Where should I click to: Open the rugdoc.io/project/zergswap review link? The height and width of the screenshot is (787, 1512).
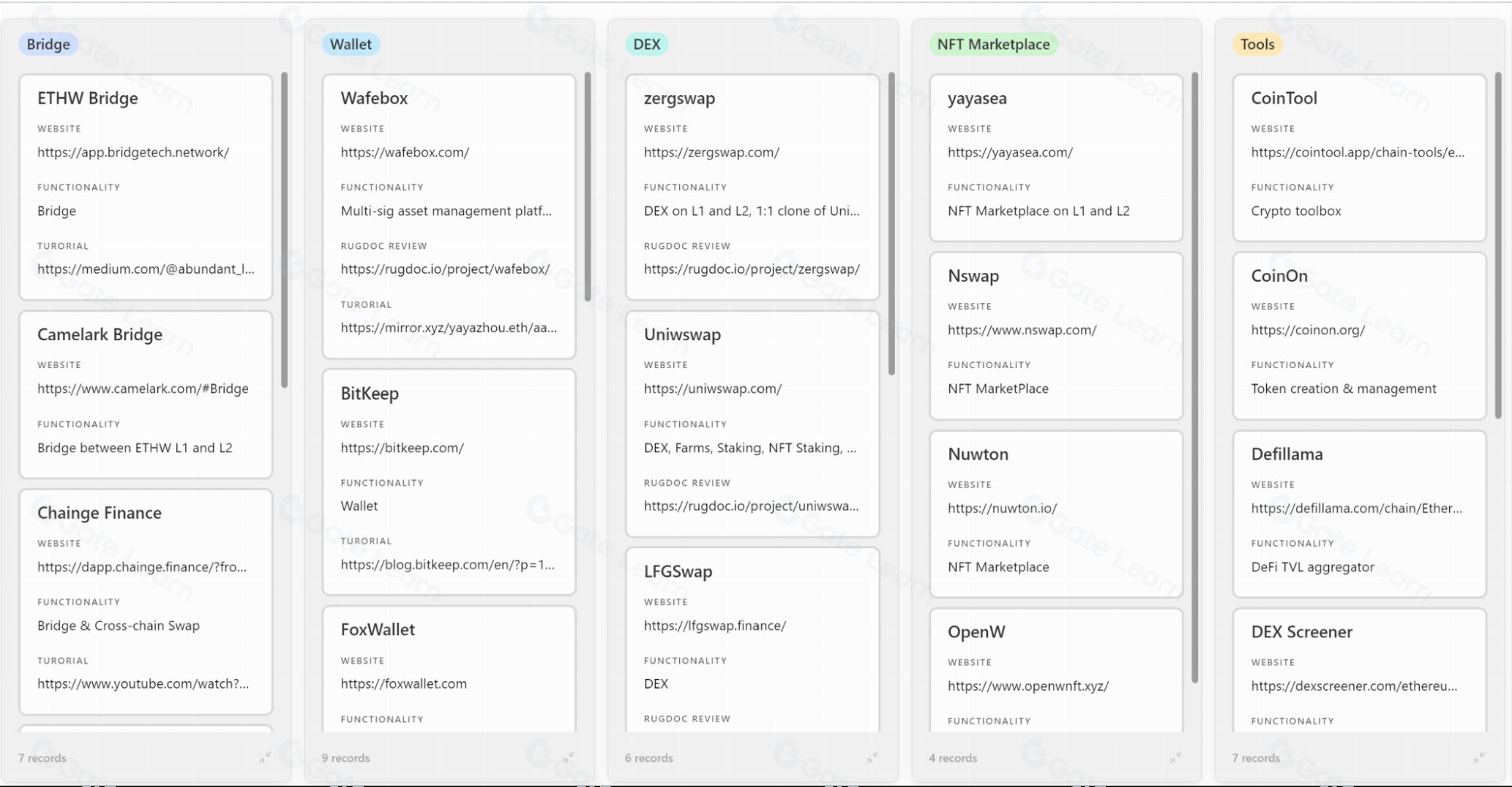pyautogui.click(x=752, y=268)
